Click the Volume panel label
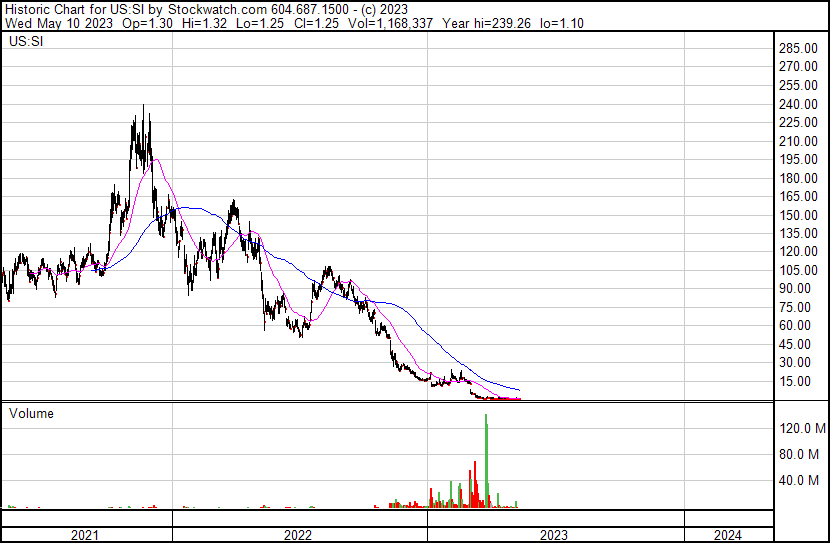This screenshot has height=543, width=830. click(x=31, y=413)
